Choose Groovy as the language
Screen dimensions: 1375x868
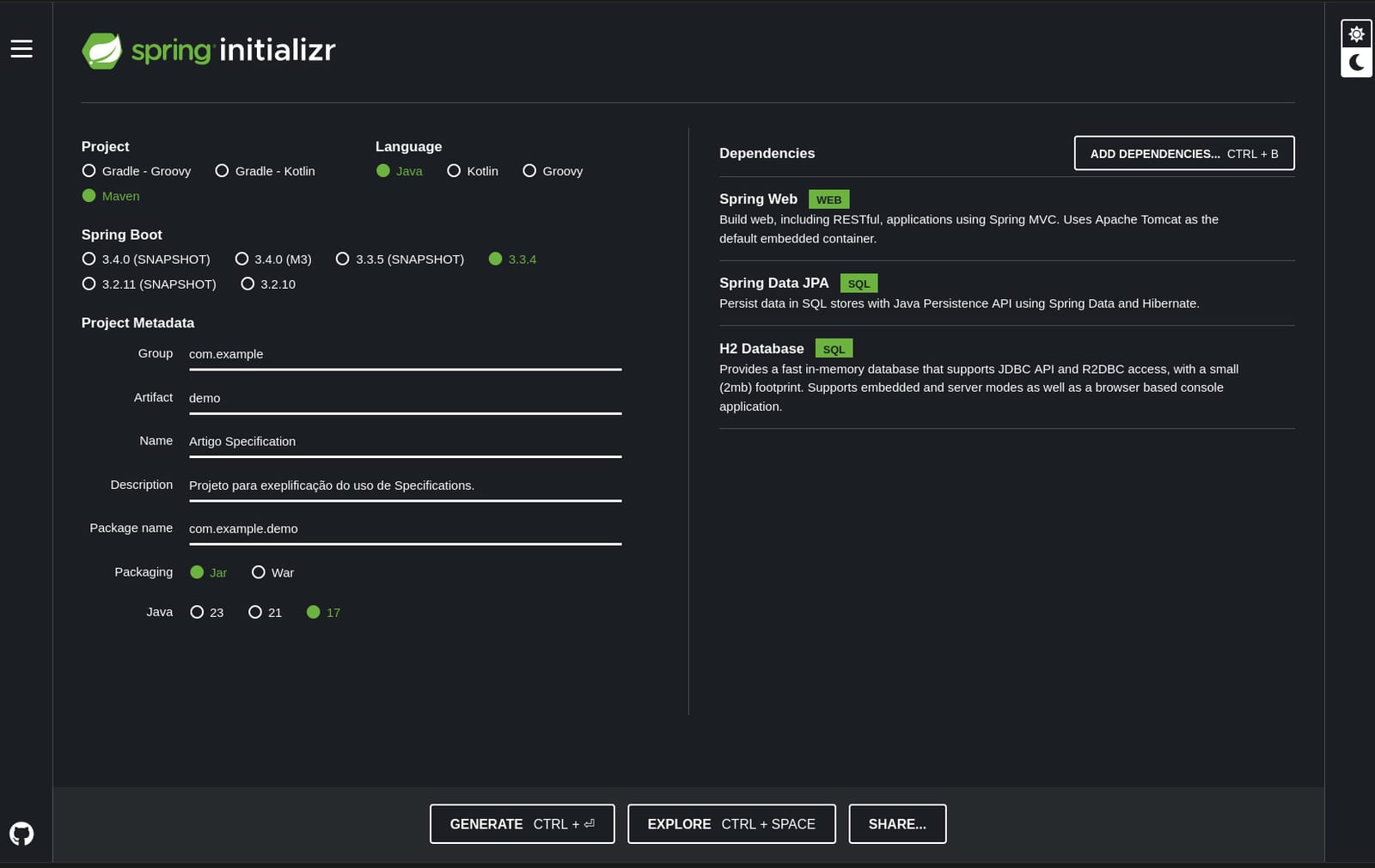(x=529, y=171)
